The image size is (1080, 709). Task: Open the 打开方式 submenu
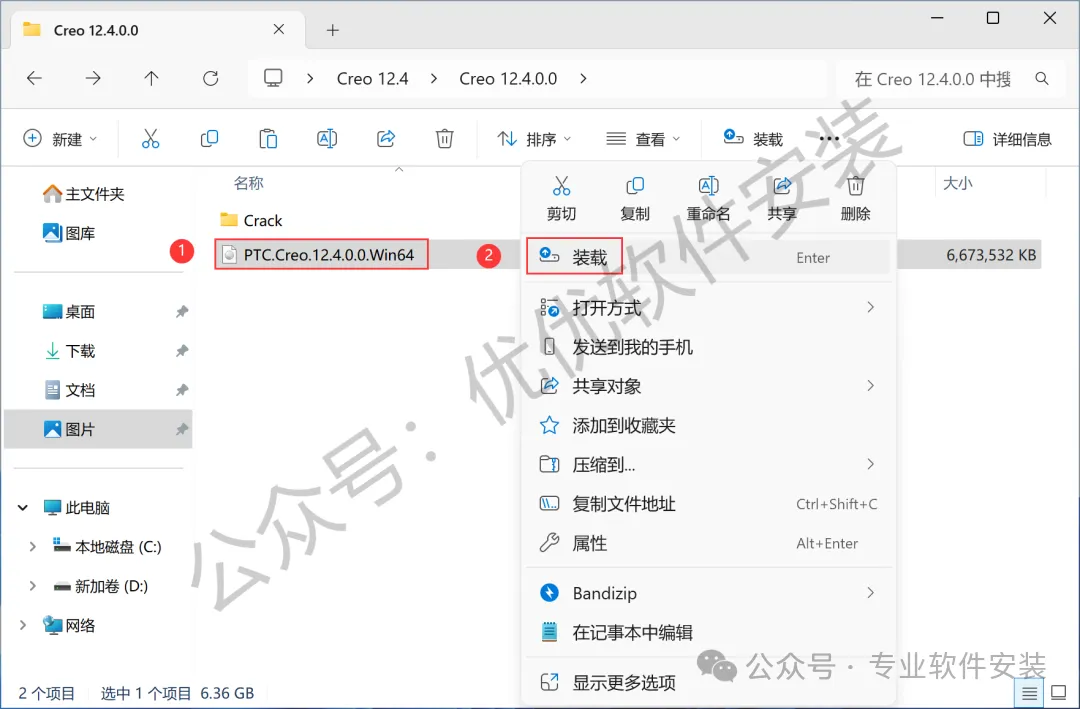click(708, 307)
